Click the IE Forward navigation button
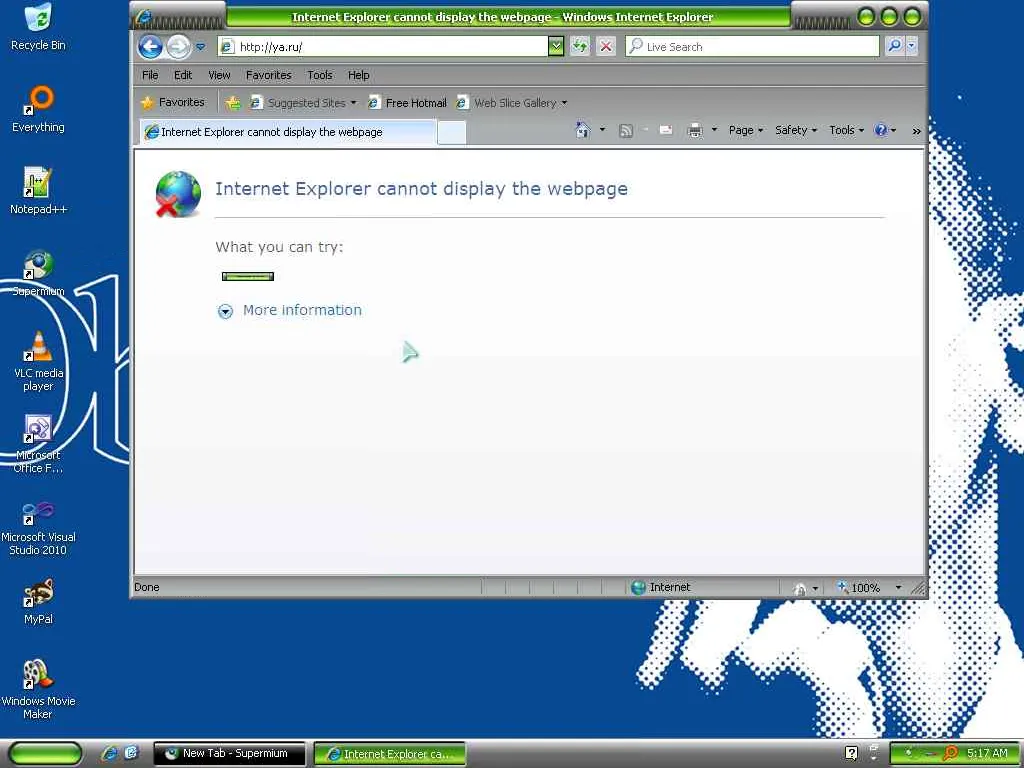Screen dimensions: 1024x768 (x=178, y=46)
